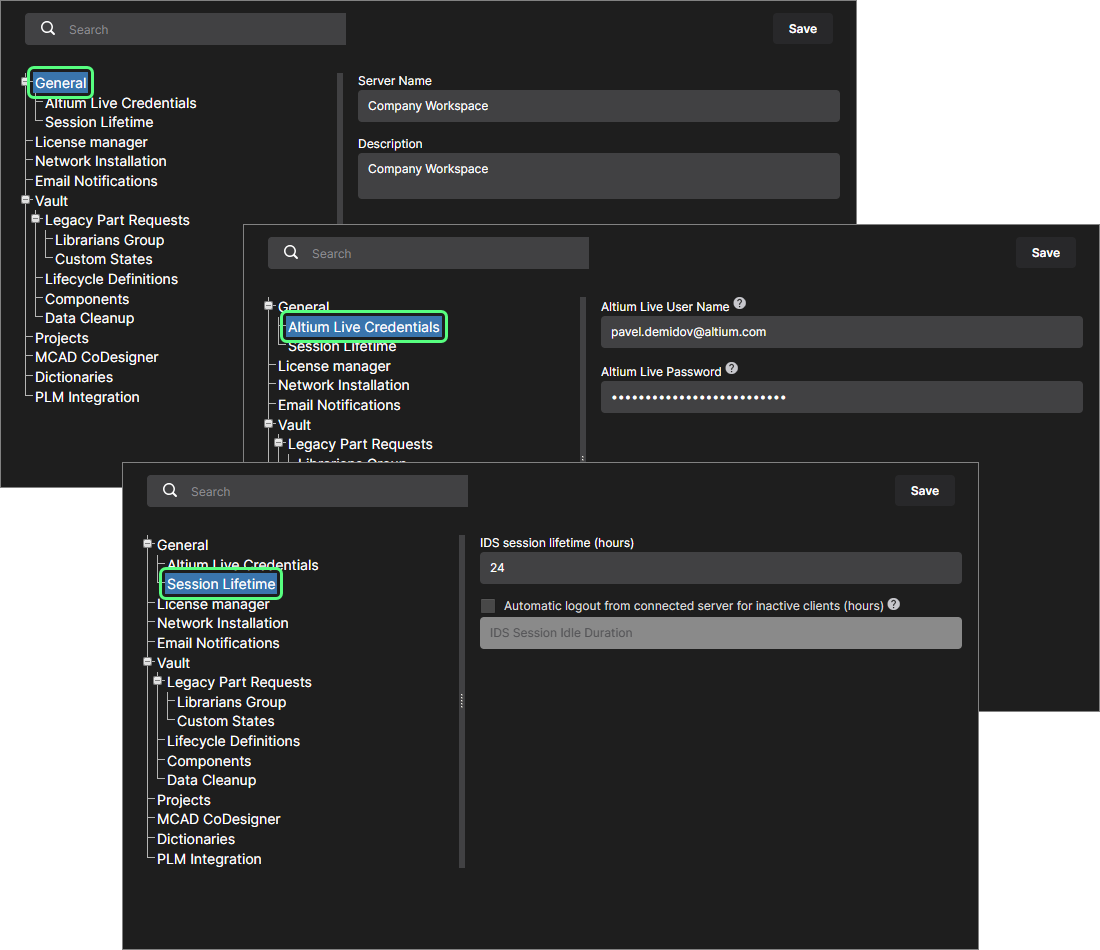Open Librarians Group in the back window tree
The width and height of the screenshot is (1100, 950).
click(x=109, y=240)
